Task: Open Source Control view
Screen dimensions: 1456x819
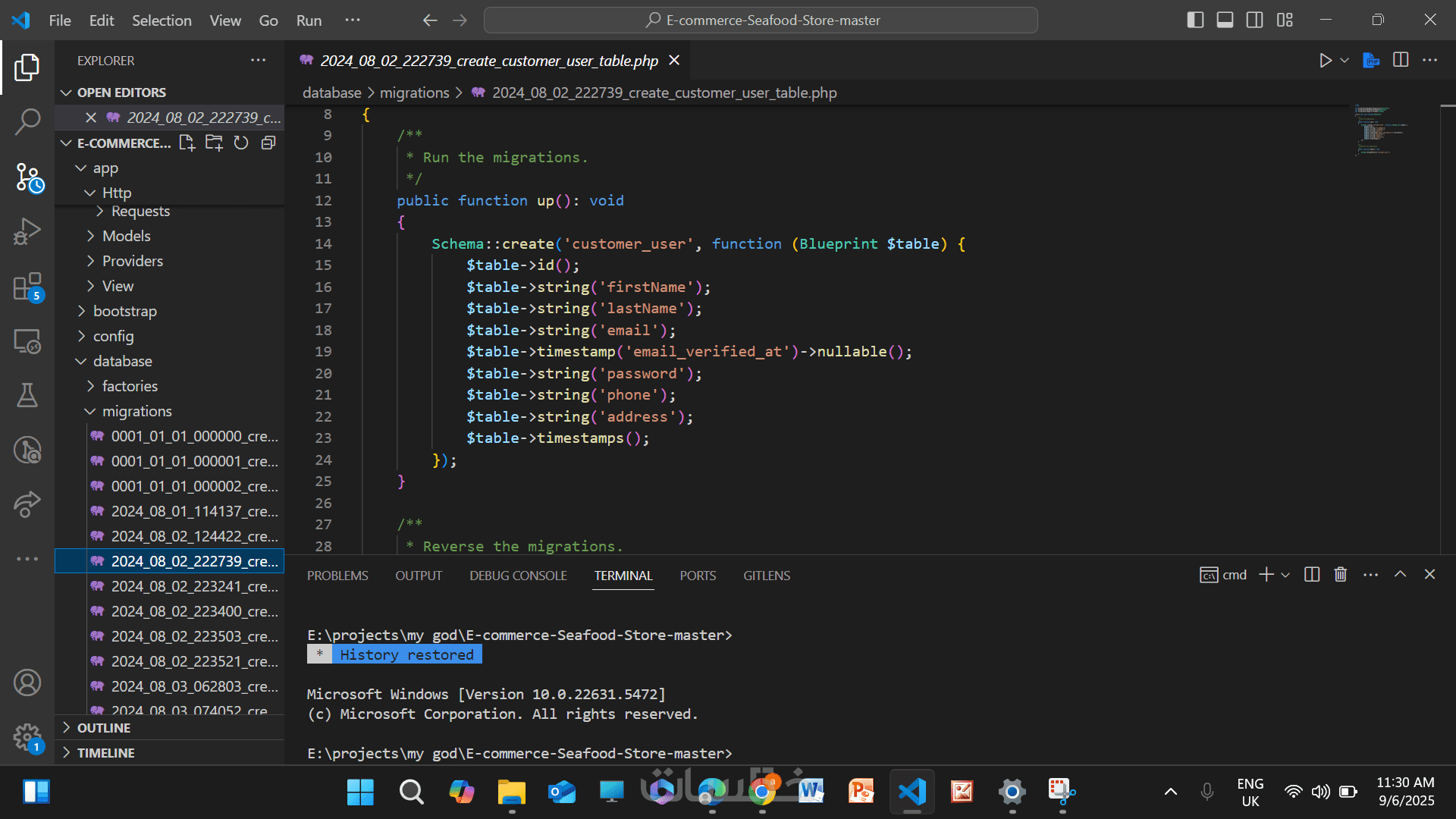Action: coord(29,177)
